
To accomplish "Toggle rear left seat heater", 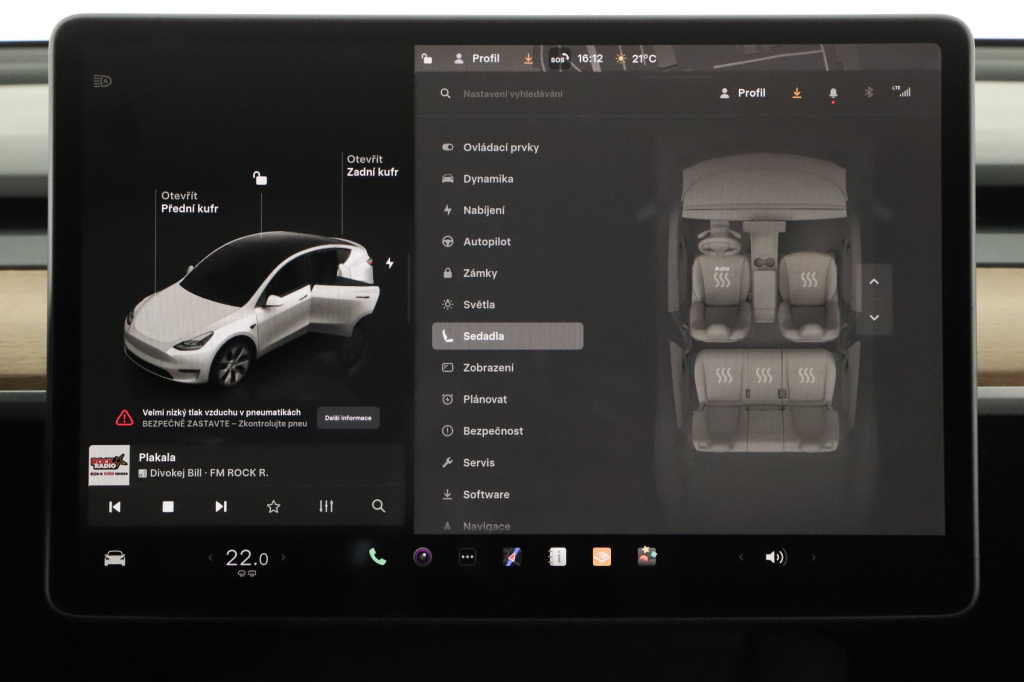I will [x=724, y=376].
